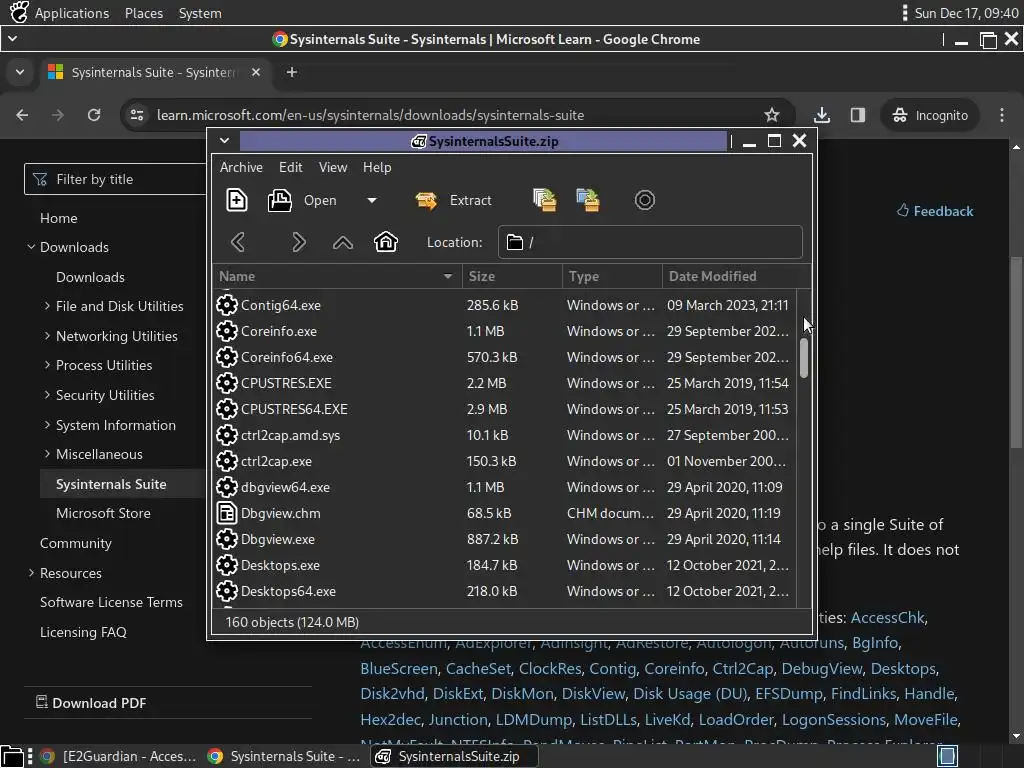Open the recent archives dropdown arrow

pyautogui.click(x=372, y=200)
